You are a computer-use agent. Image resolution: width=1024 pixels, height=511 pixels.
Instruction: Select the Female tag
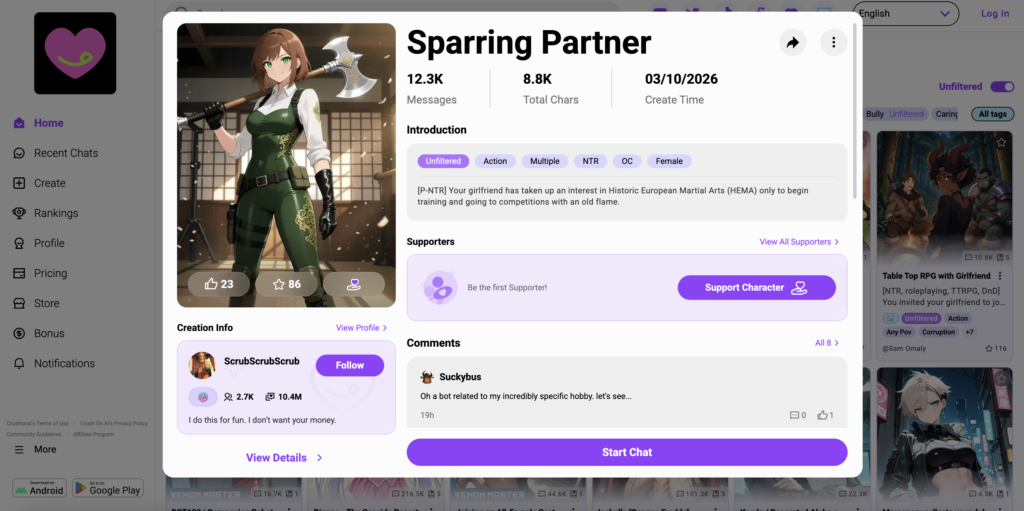click(669, 161)
